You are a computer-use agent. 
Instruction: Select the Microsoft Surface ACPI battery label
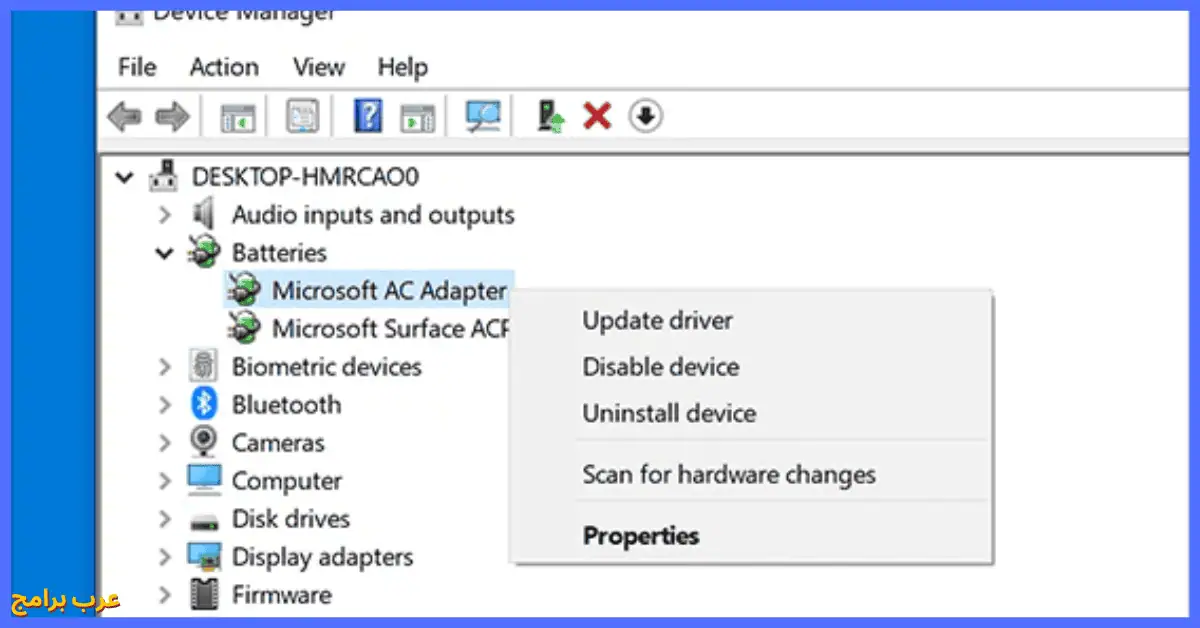click(x=392, y=328)
